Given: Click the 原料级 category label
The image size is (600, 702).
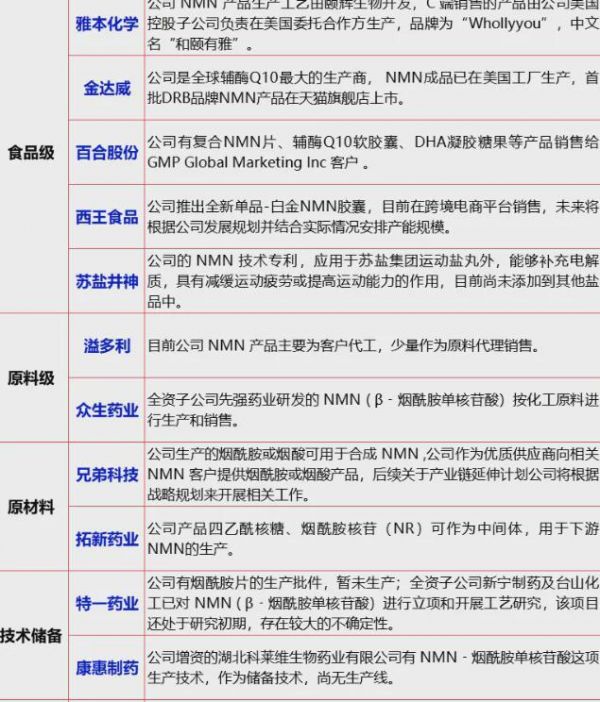Looking at the screenshot, I should pos(31,378).
